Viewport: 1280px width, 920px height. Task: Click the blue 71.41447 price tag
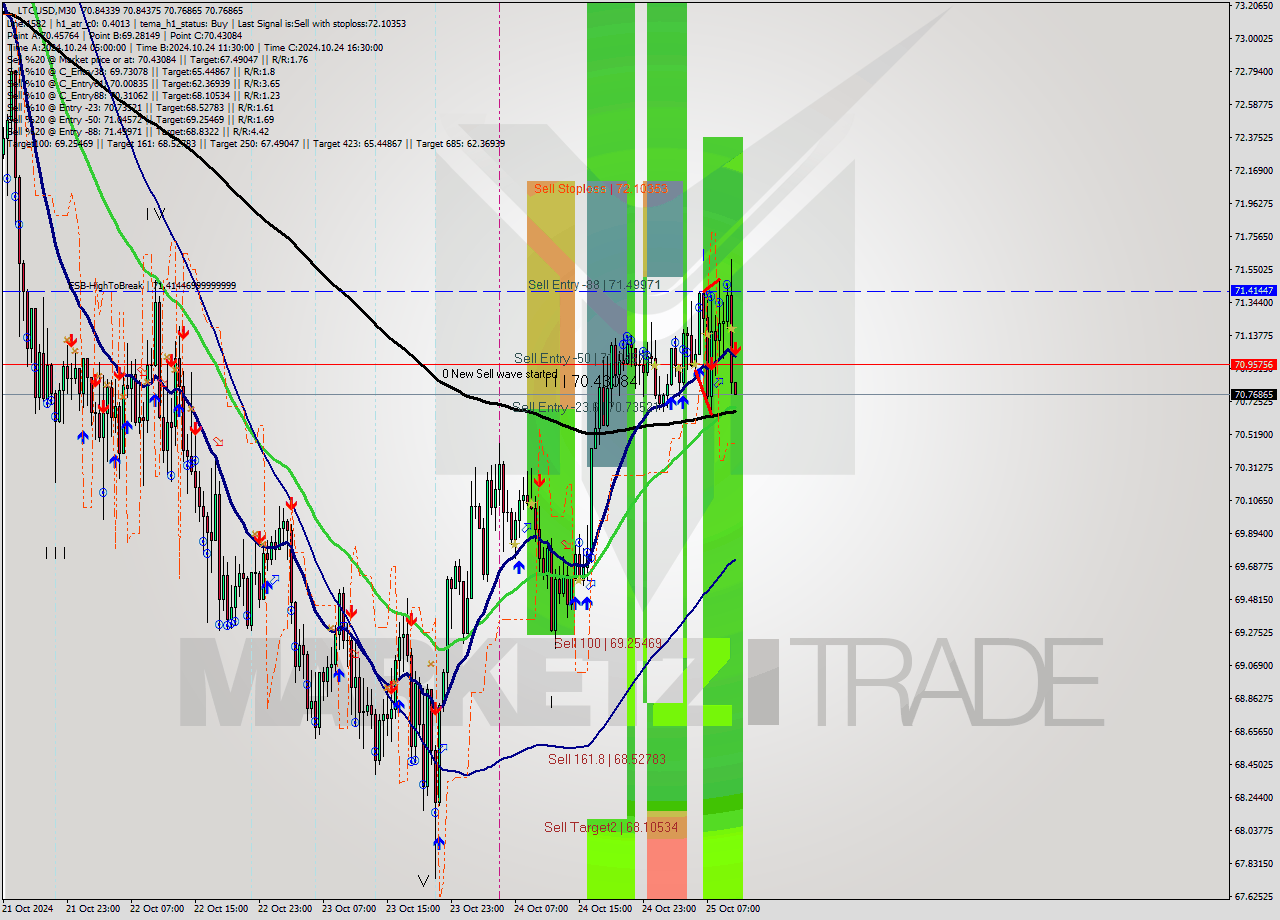click(1254, 290)
